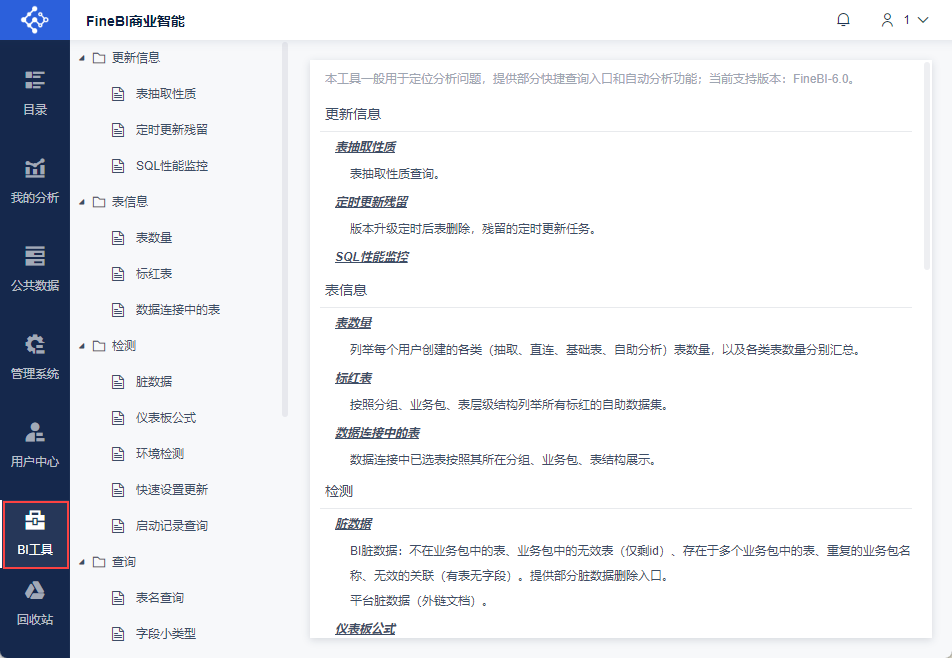This screenshot has width=952, height=658.
Task: Click the content panel vertical scrollbar
Action: click(926, 166)
